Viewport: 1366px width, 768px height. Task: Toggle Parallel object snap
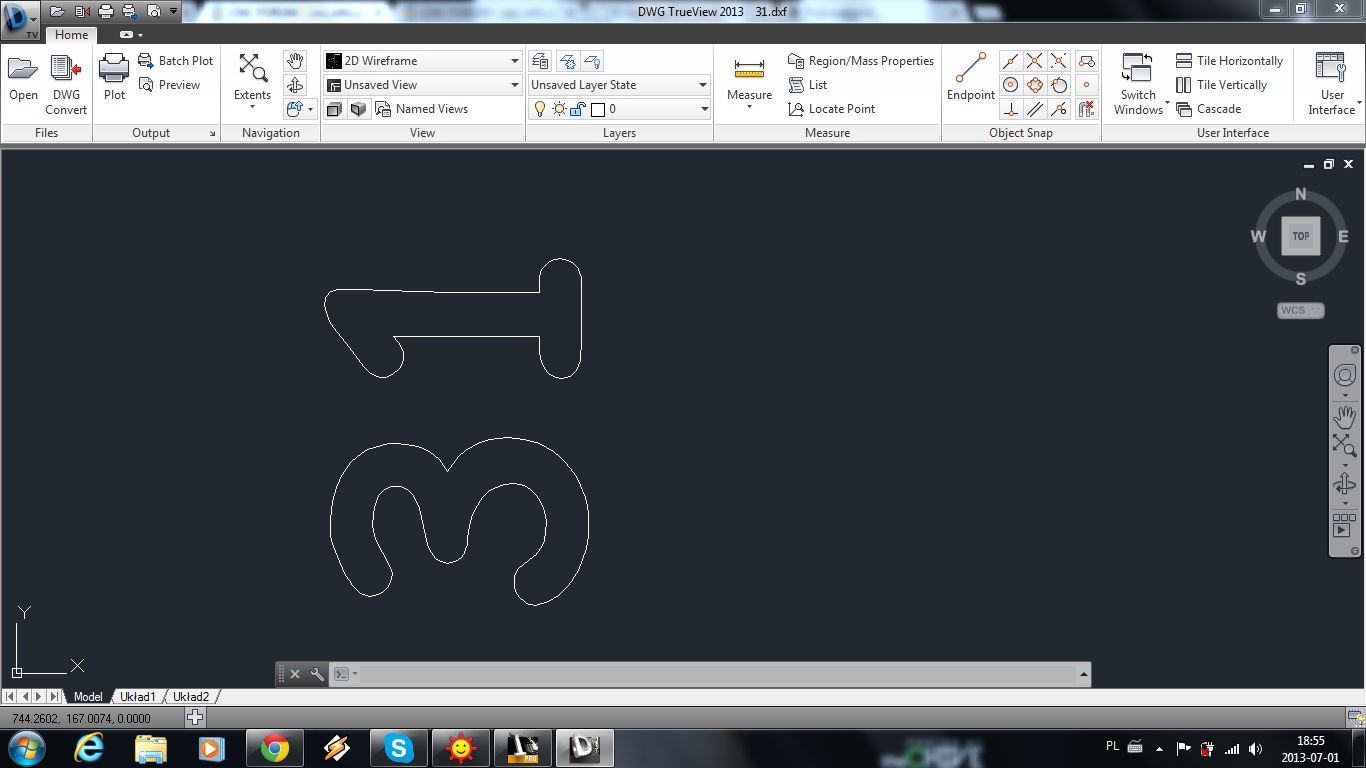[x=1035, y=109]
